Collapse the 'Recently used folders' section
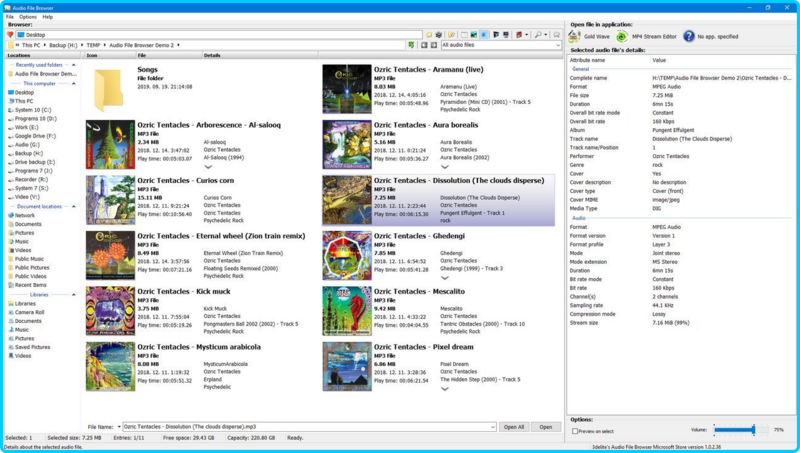 pos(73,65)
